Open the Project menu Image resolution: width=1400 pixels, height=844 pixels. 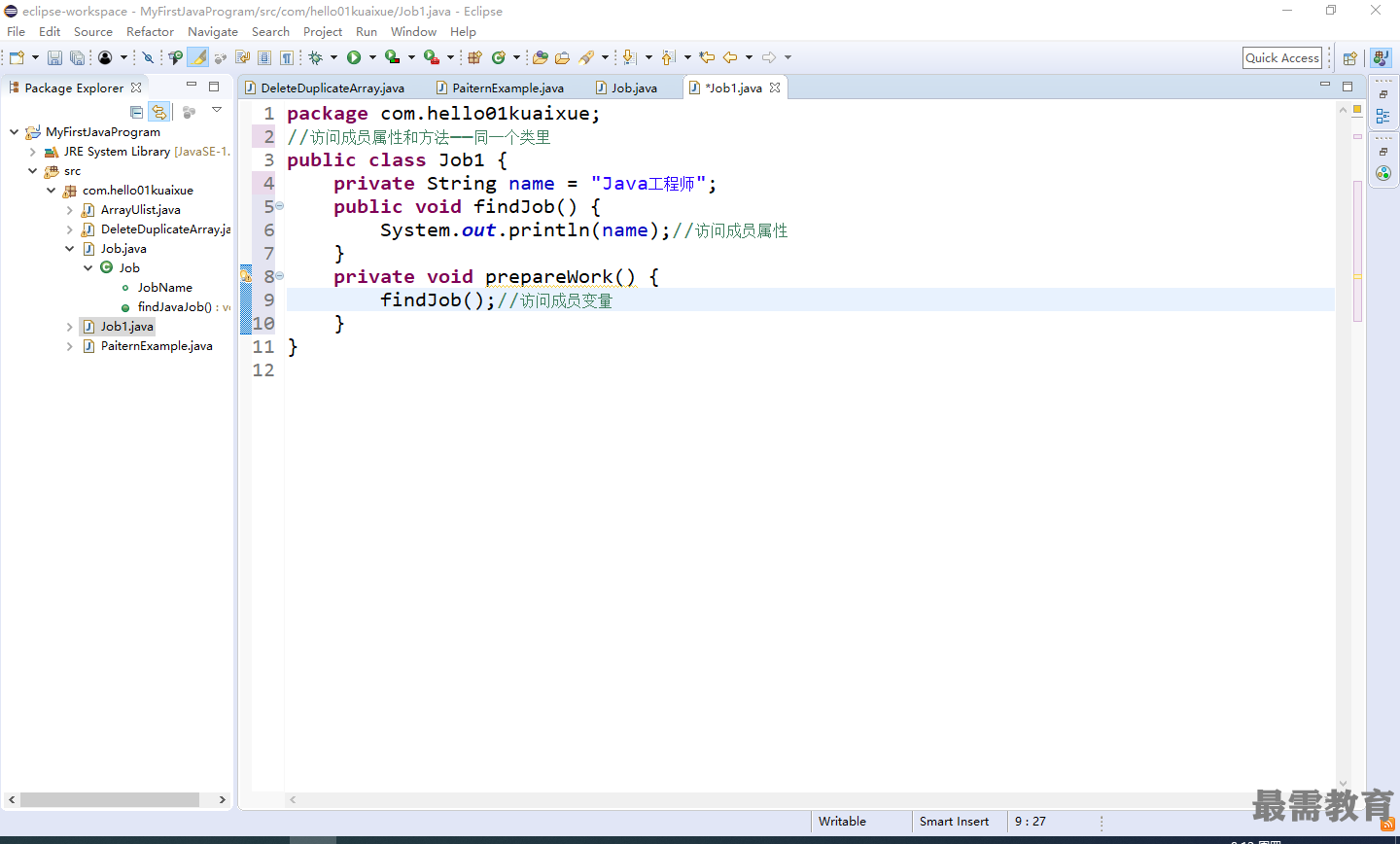tap(323, 31)
